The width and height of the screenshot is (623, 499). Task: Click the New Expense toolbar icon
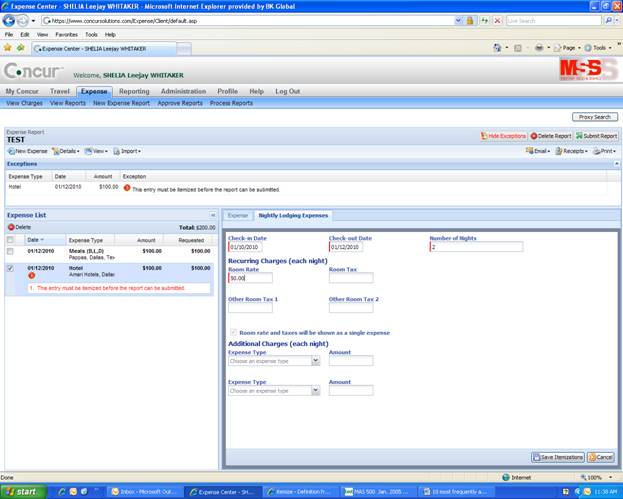tap(10, 151)
